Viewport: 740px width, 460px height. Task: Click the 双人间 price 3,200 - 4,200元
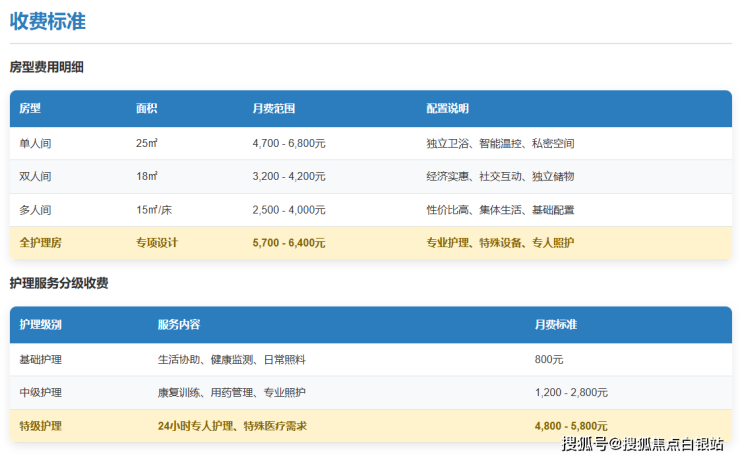pyautogui.click(x=289, y=176)
